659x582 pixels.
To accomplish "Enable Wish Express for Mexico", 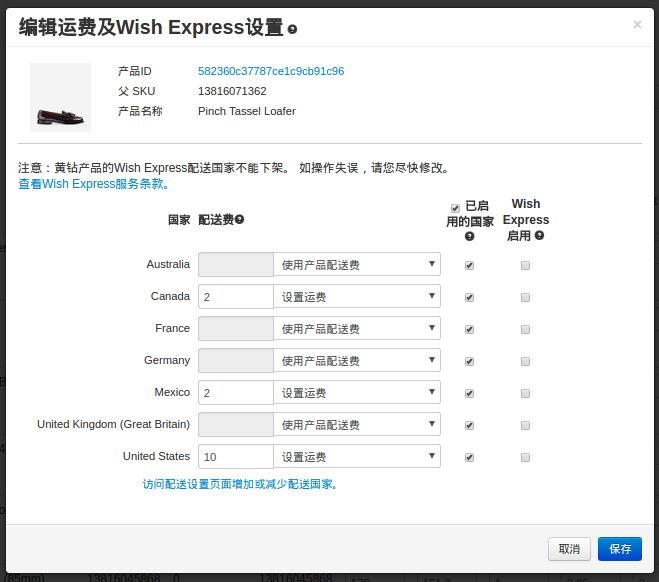I will coord(525,393).
